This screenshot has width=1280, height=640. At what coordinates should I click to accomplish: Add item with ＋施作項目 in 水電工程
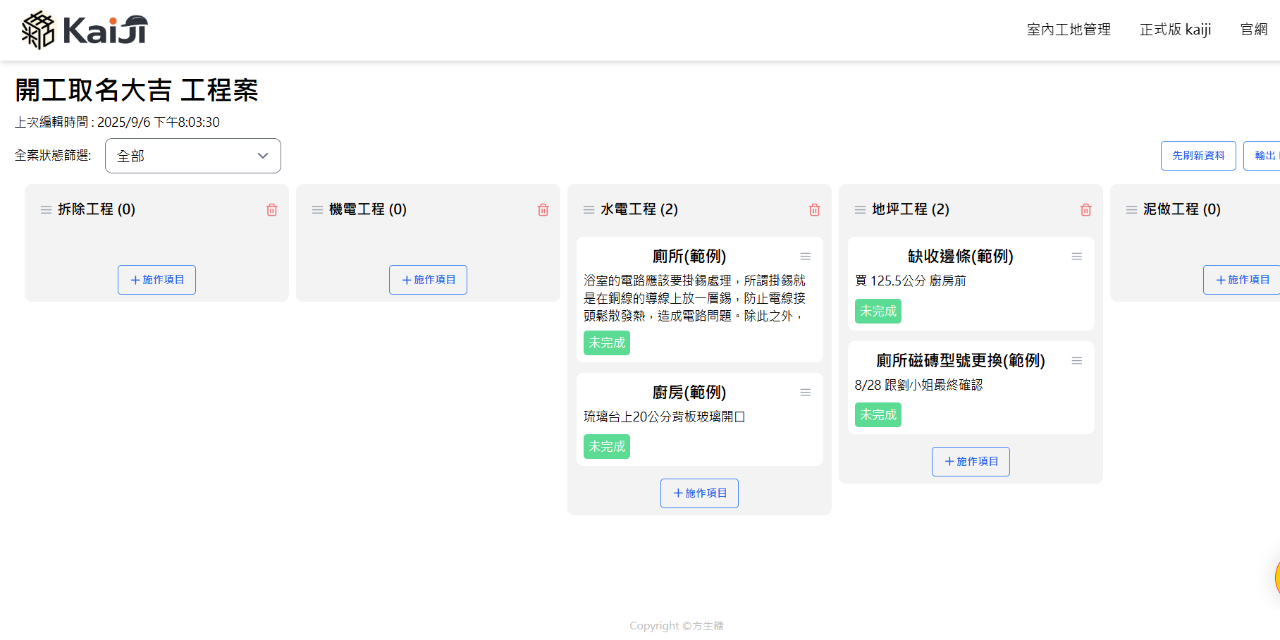(699, 492)
